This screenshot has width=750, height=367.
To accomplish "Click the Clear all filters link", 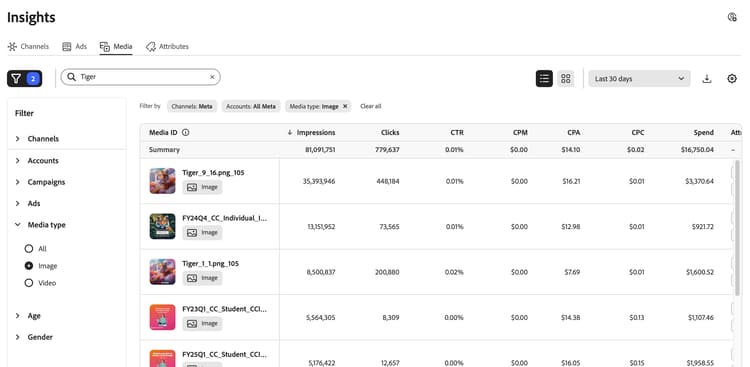I will pos(371,106).
